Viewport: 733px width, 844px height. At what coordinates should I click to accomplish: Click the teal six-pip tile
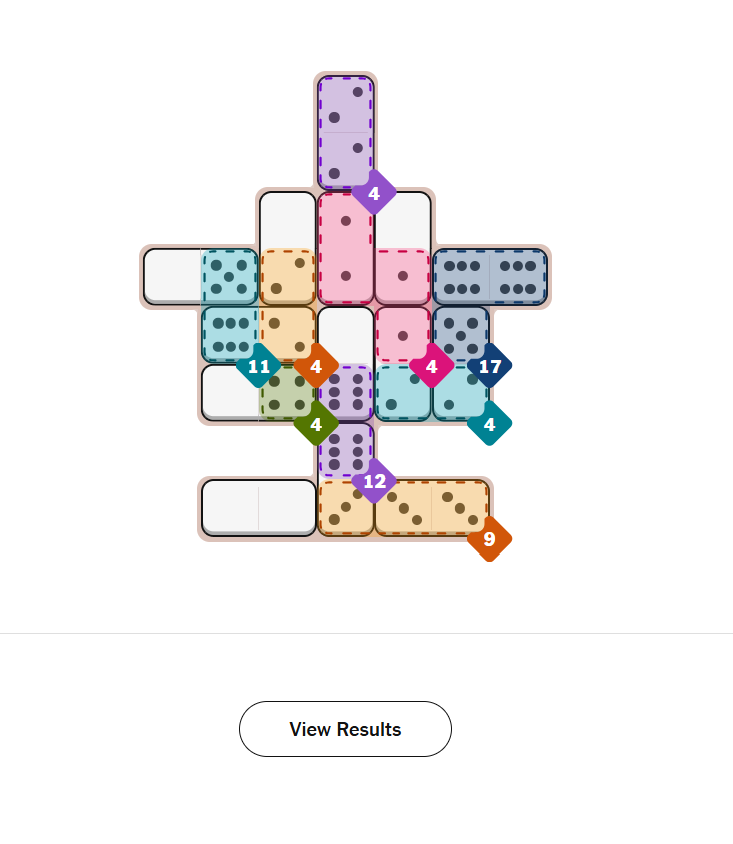click(x=230, y=334)
